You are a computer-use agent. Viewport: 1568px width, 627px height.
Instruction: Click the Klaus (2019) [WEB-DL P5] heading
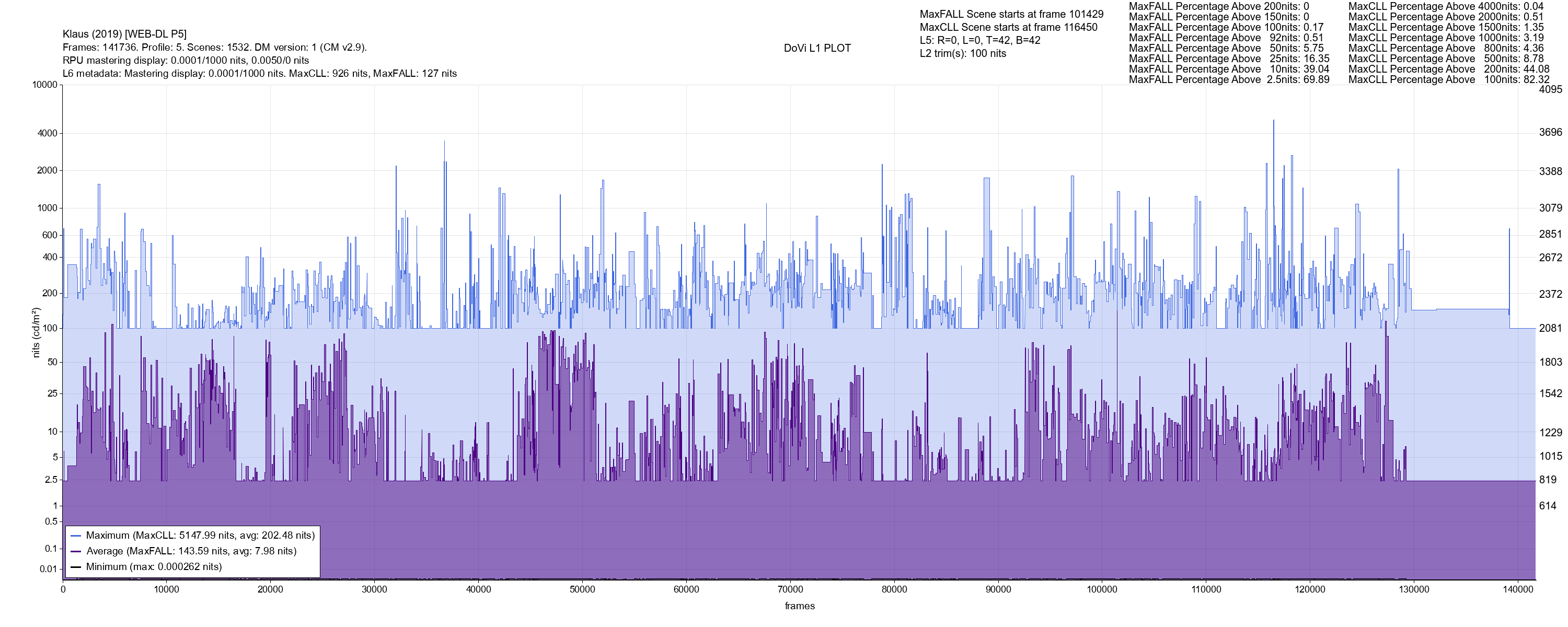(x=125, y=34)
